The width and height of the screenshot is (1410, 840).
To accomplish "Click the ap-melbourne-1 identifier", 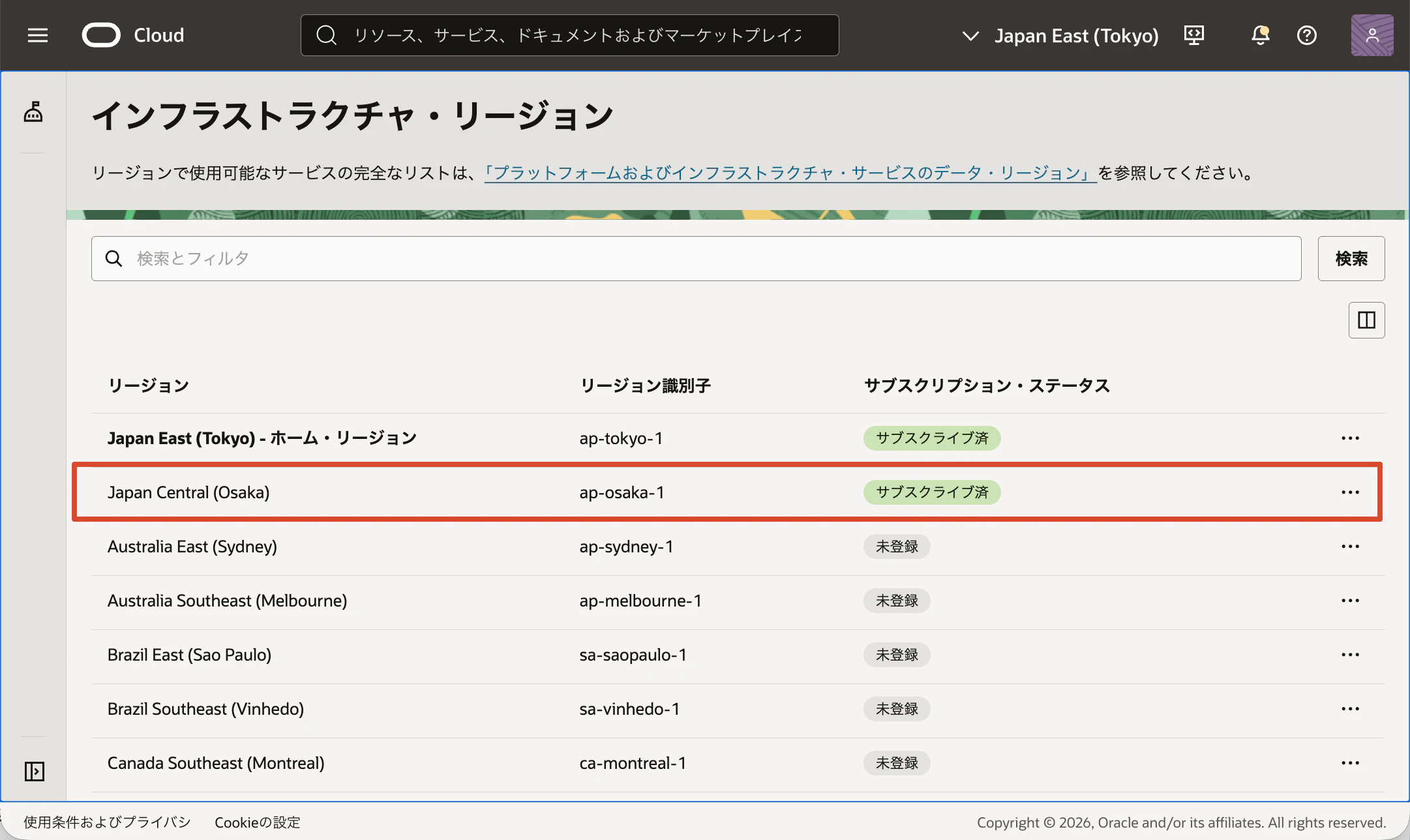I will point(640,601).
